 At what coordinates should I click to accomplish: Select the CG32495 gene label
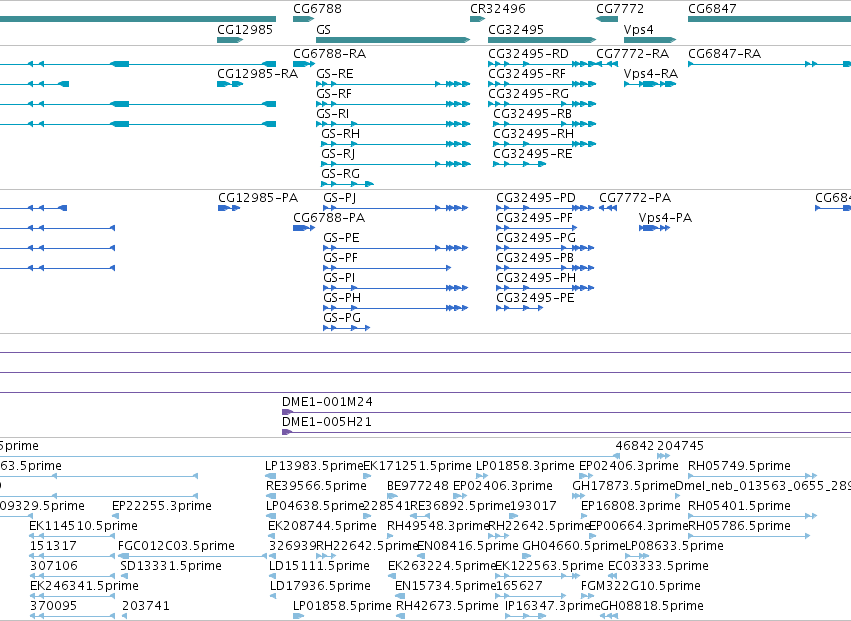[x=516, y=29]
